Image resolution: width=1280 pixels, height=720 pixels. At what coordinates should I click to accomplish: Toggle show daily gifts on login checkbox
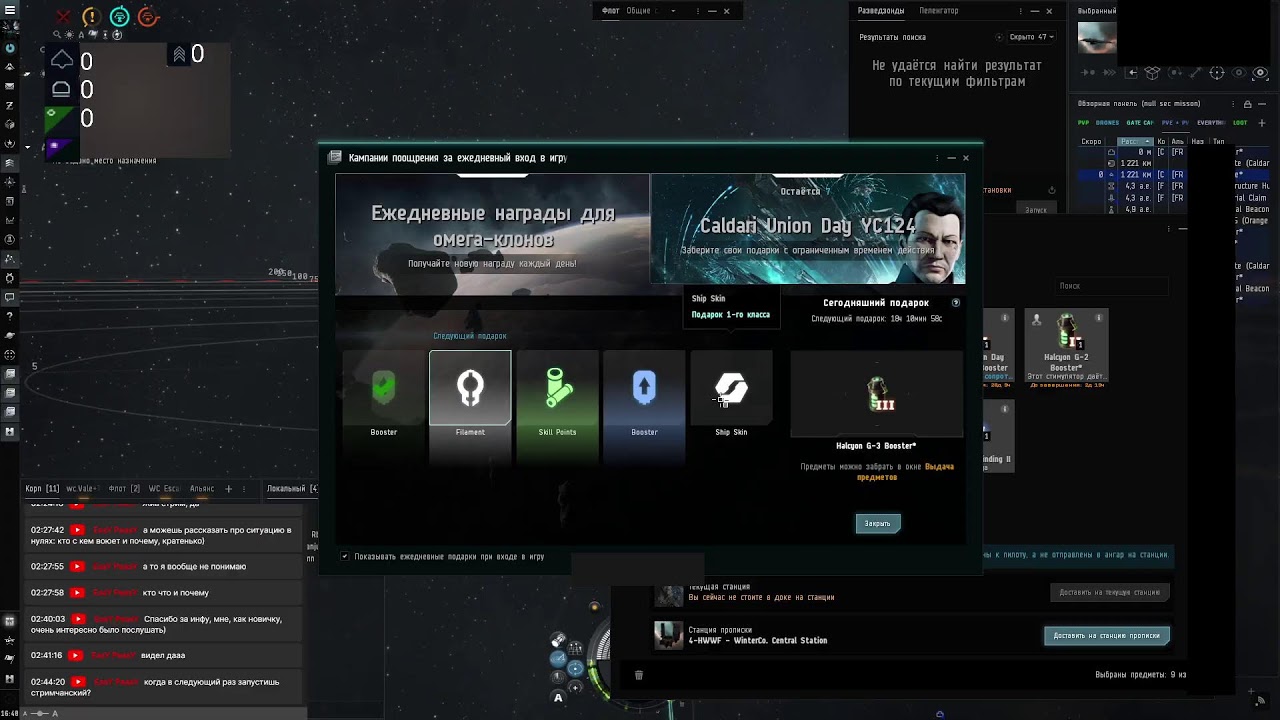345,556
